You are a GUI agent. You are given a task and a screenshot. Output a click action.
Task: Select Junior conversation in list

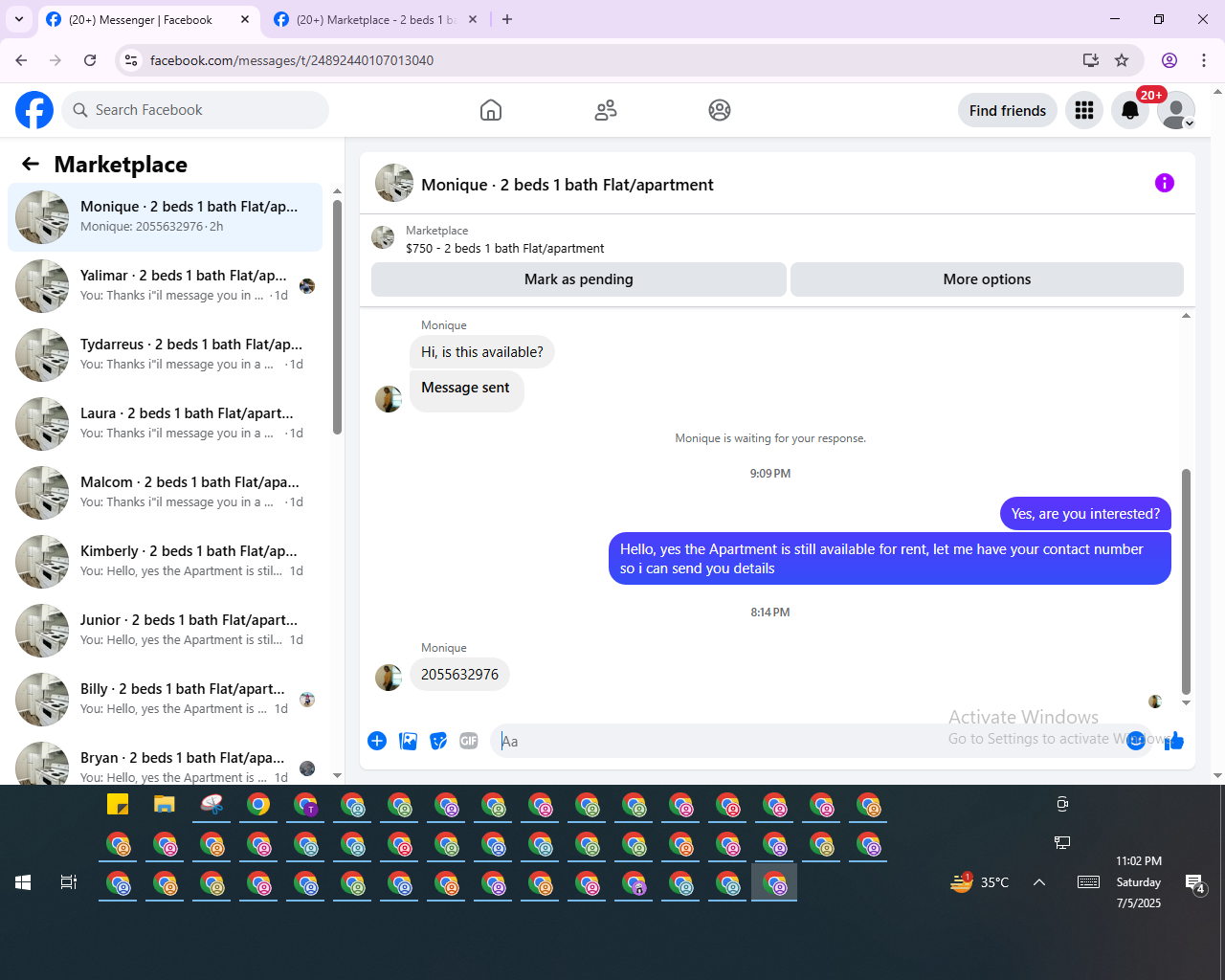[165, 631]
